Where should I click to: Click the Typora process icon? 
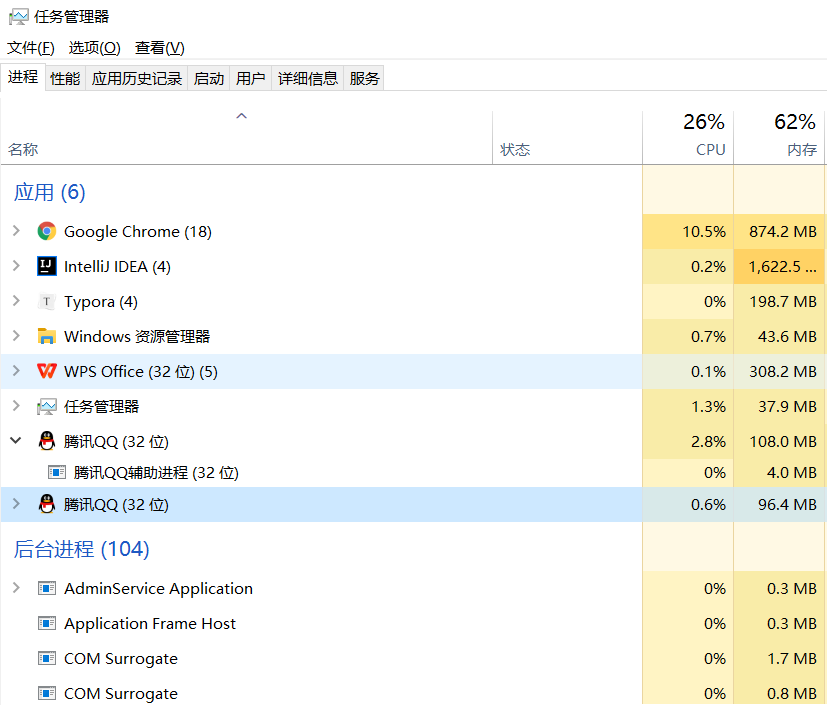47,302
